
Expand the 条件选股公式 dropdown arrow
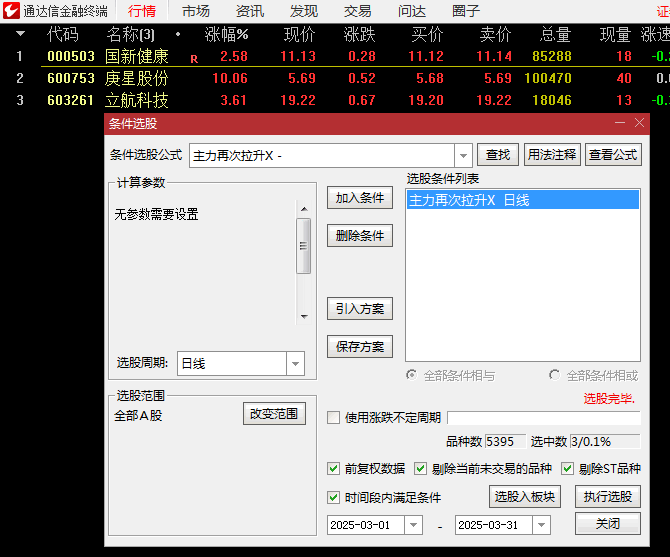(463, 155)
